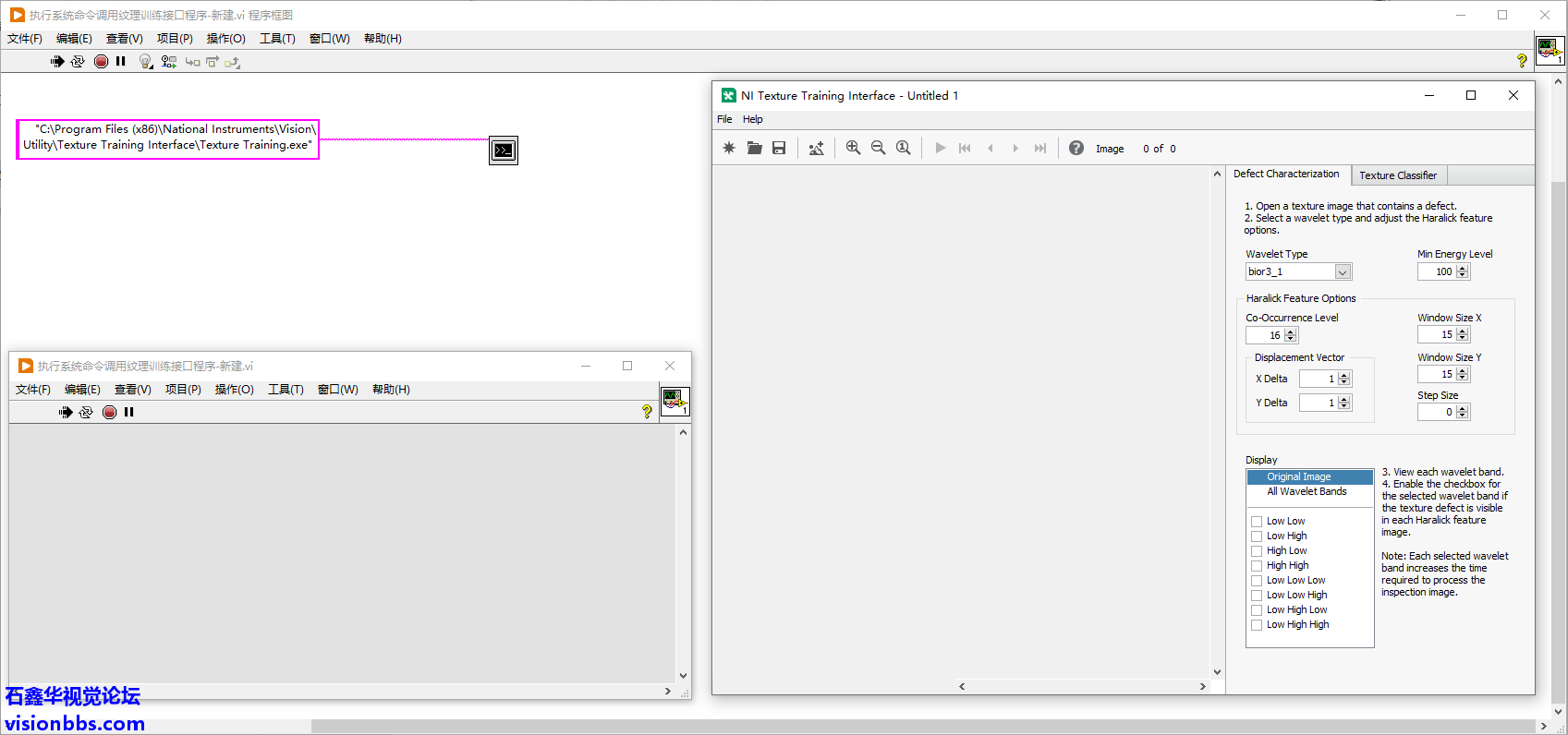The height and width of the screenshot is (735, 1568).
Task: Enable the High High wavelet band checkbox
Action: pyautogui.click(x=1257, y=566)
